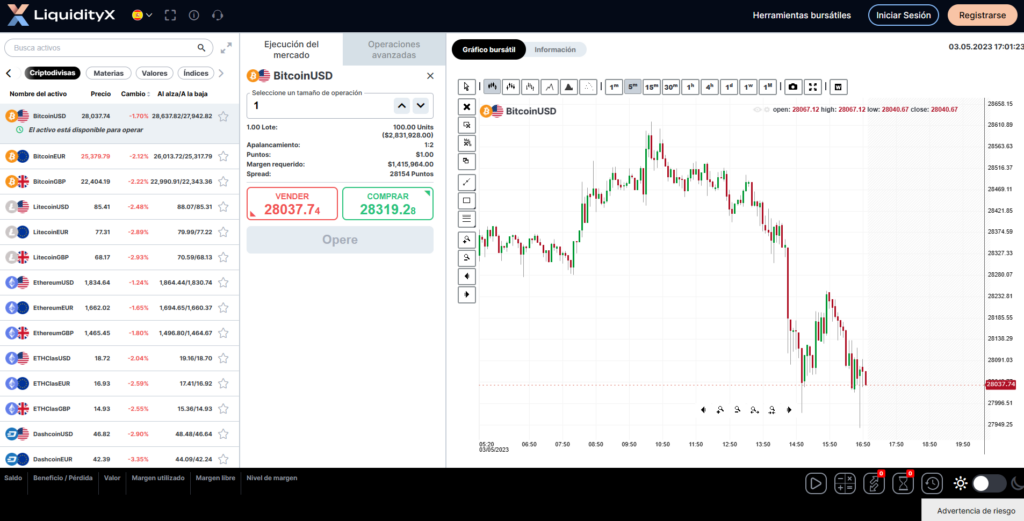
Task: Expand asset list with diagonal arrows icon
Action: (226, 48)
